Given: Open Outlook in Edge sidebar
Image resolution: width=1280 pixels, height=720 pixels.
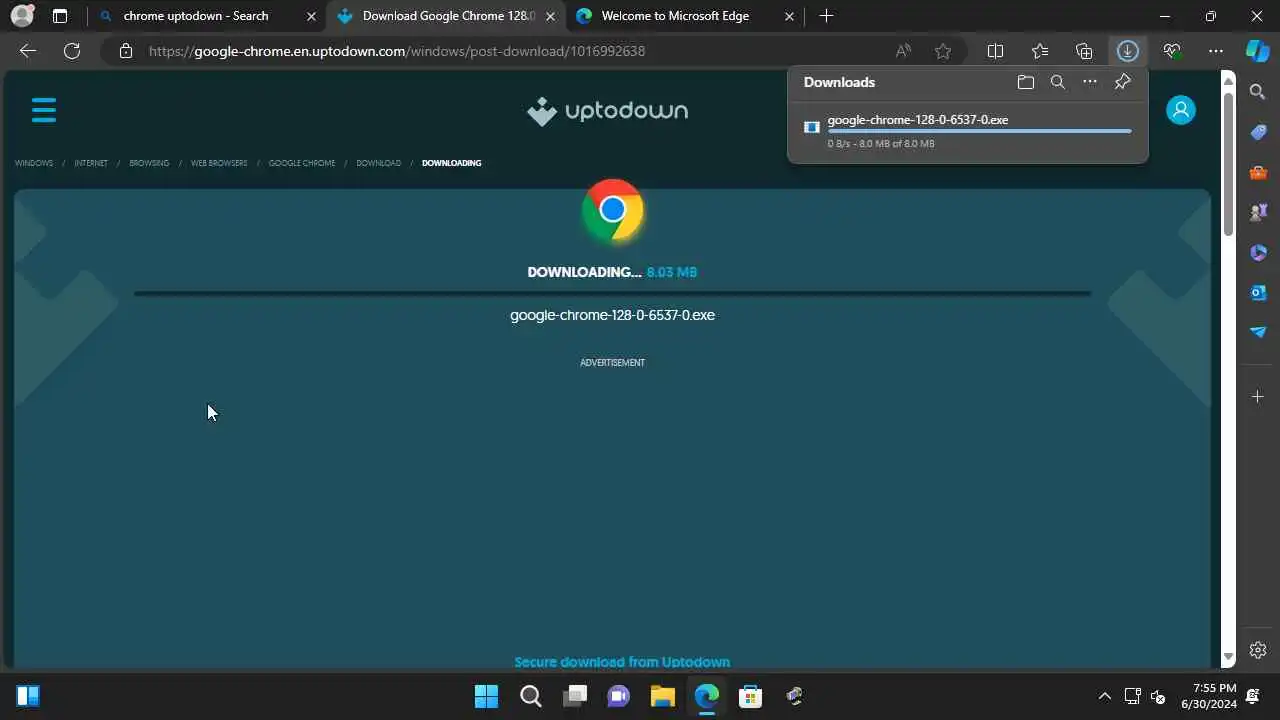Looking at the screenshot, I should [1258, 292].
